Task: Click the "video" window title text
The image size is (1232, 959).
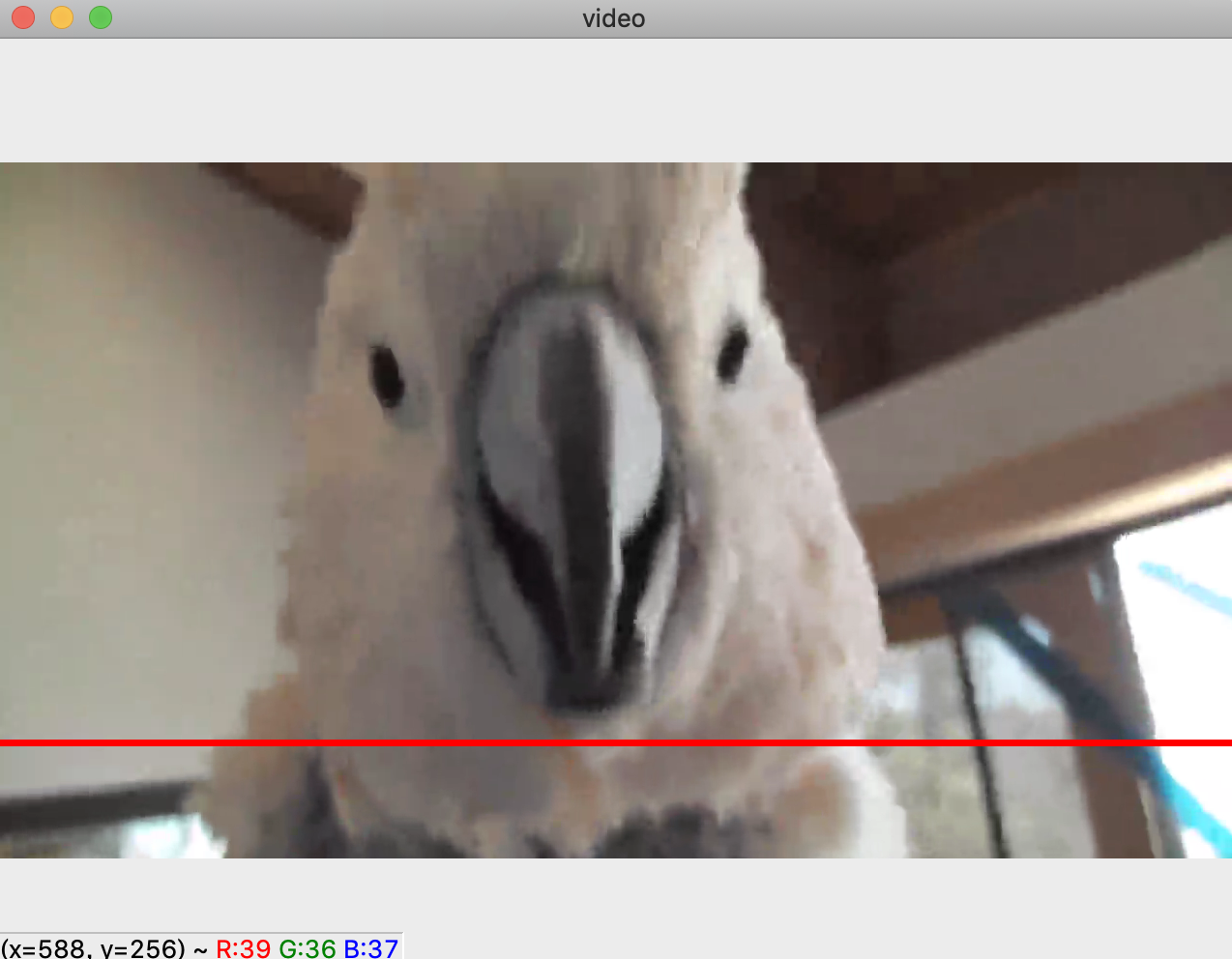Action: (614, 18)
